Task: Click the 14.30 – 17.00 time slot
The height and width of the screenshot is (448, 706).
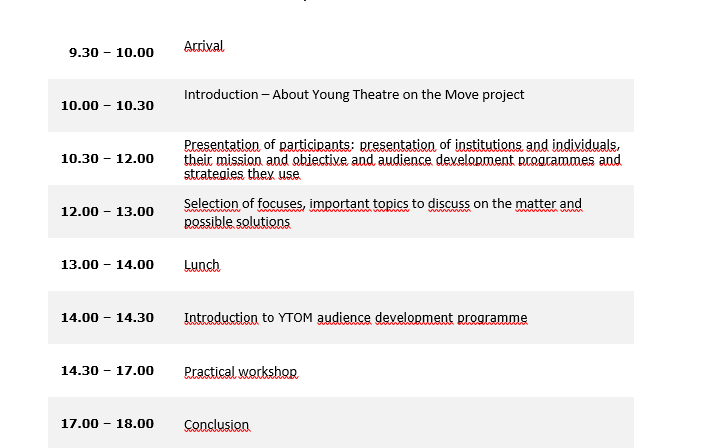Action: (x=107, y=371)
